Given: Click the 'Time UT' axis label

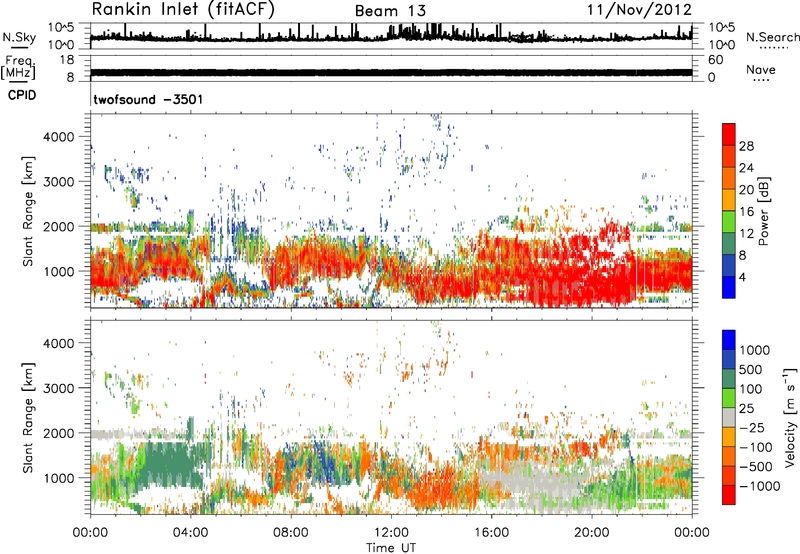Looking at the screenshot, I should [x=391, y=548].
